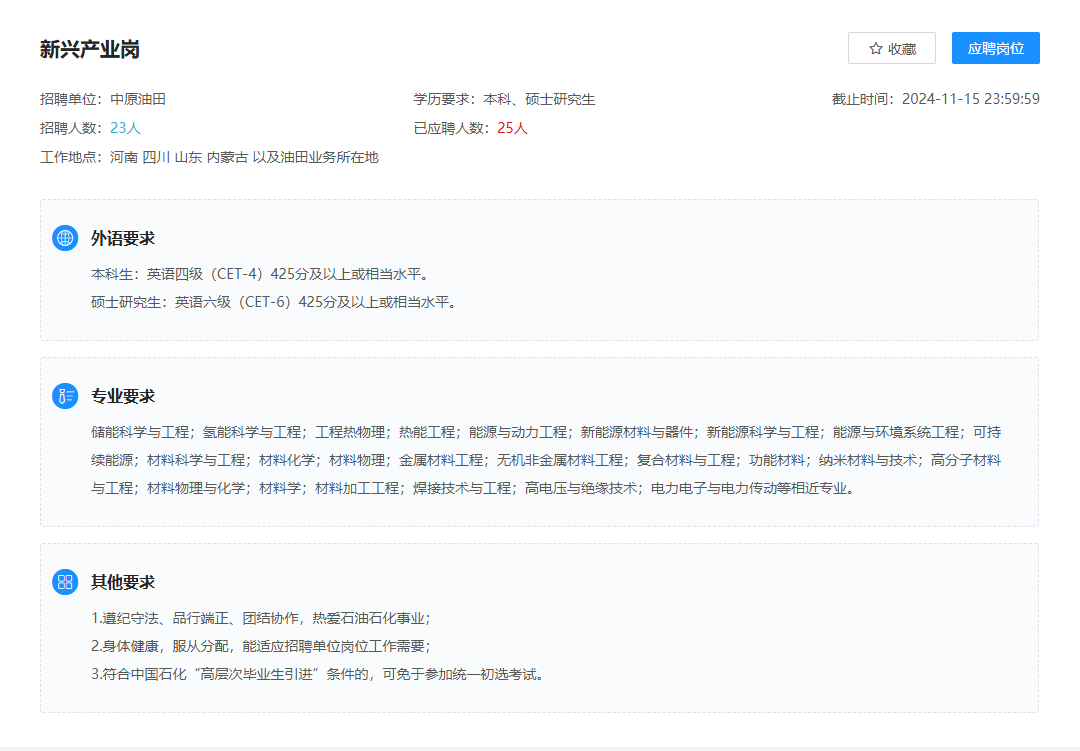Click the star icon inside the 收藏 button
The width and height of the screenshot is (1080, 751).
pyautogui.click(x=874, y=47)
